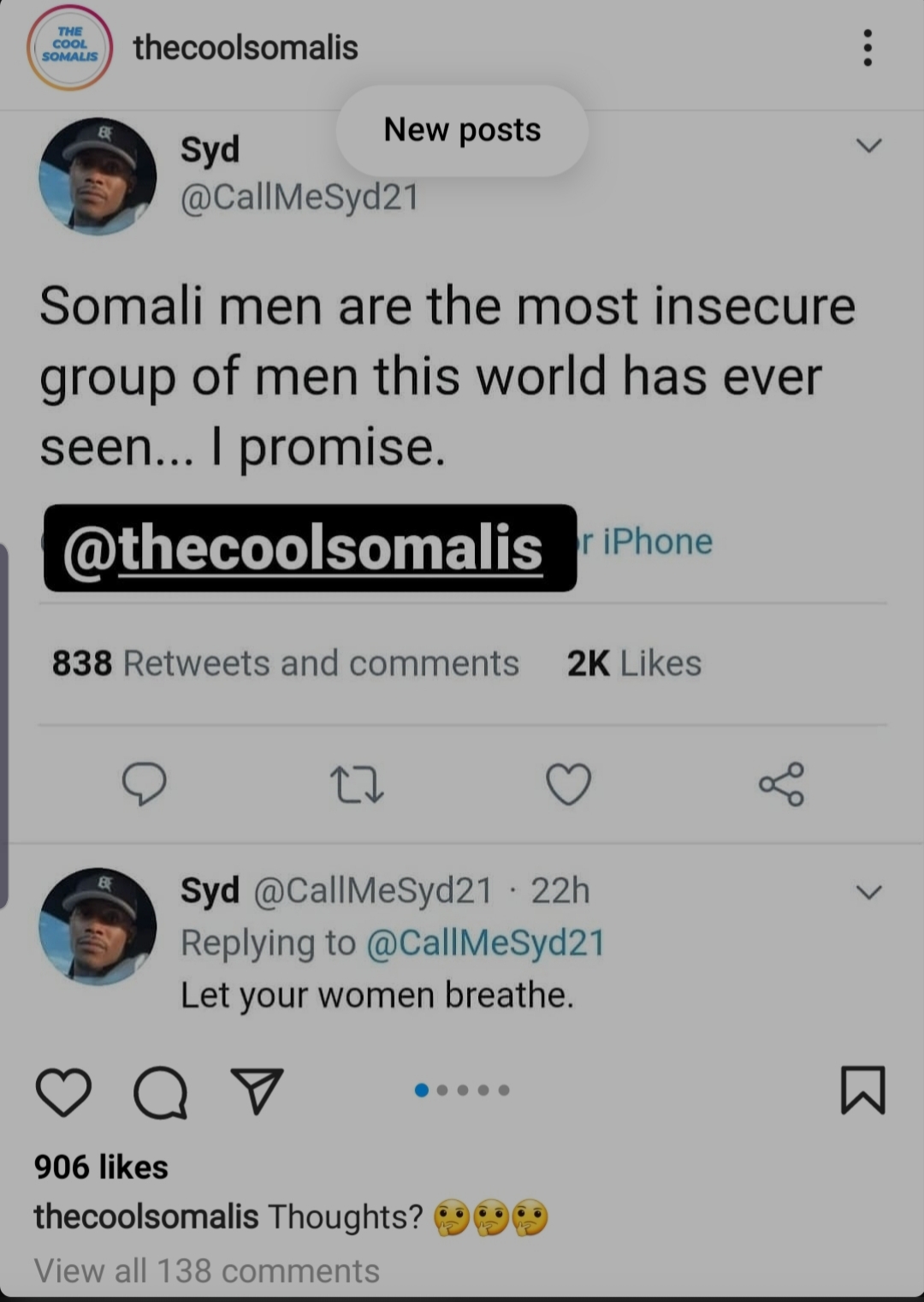The height and width of the screenshot is (1302, 924).
Task: Tap @CallMeSyd21 link in reply line
Action: tap(485, 942)
